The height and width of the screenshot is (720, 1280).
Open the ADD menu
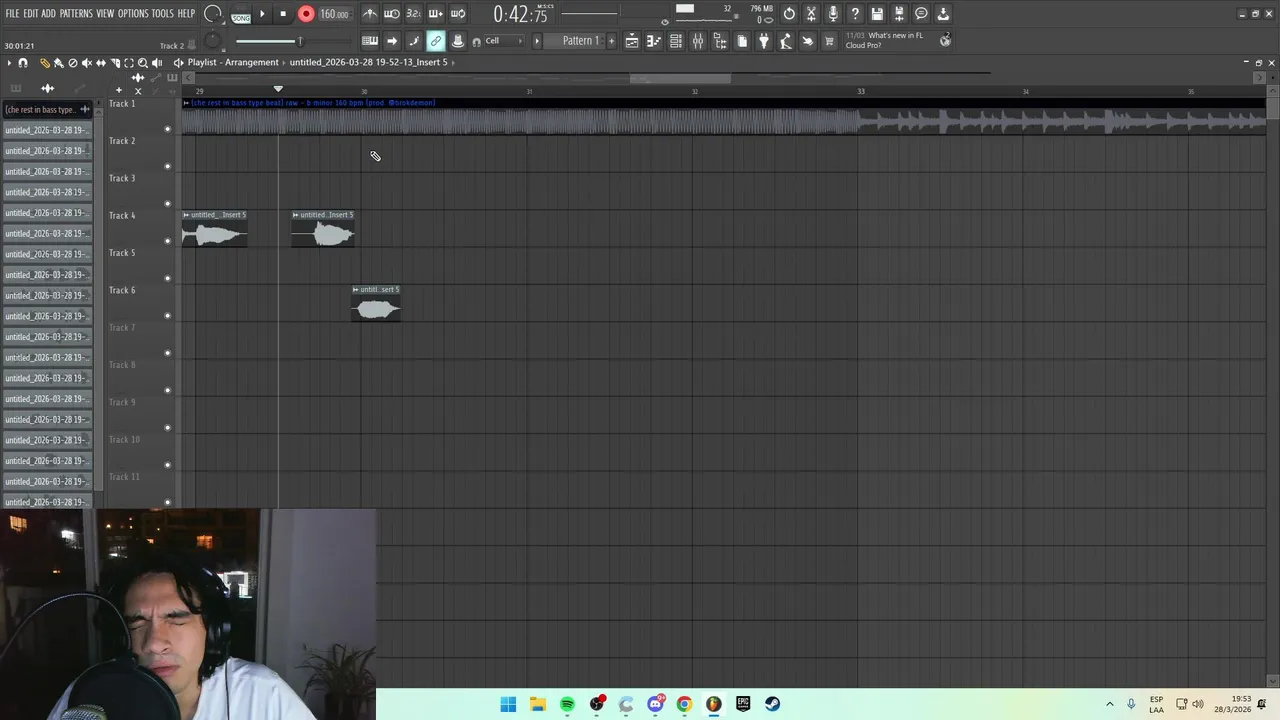point(48,14)
